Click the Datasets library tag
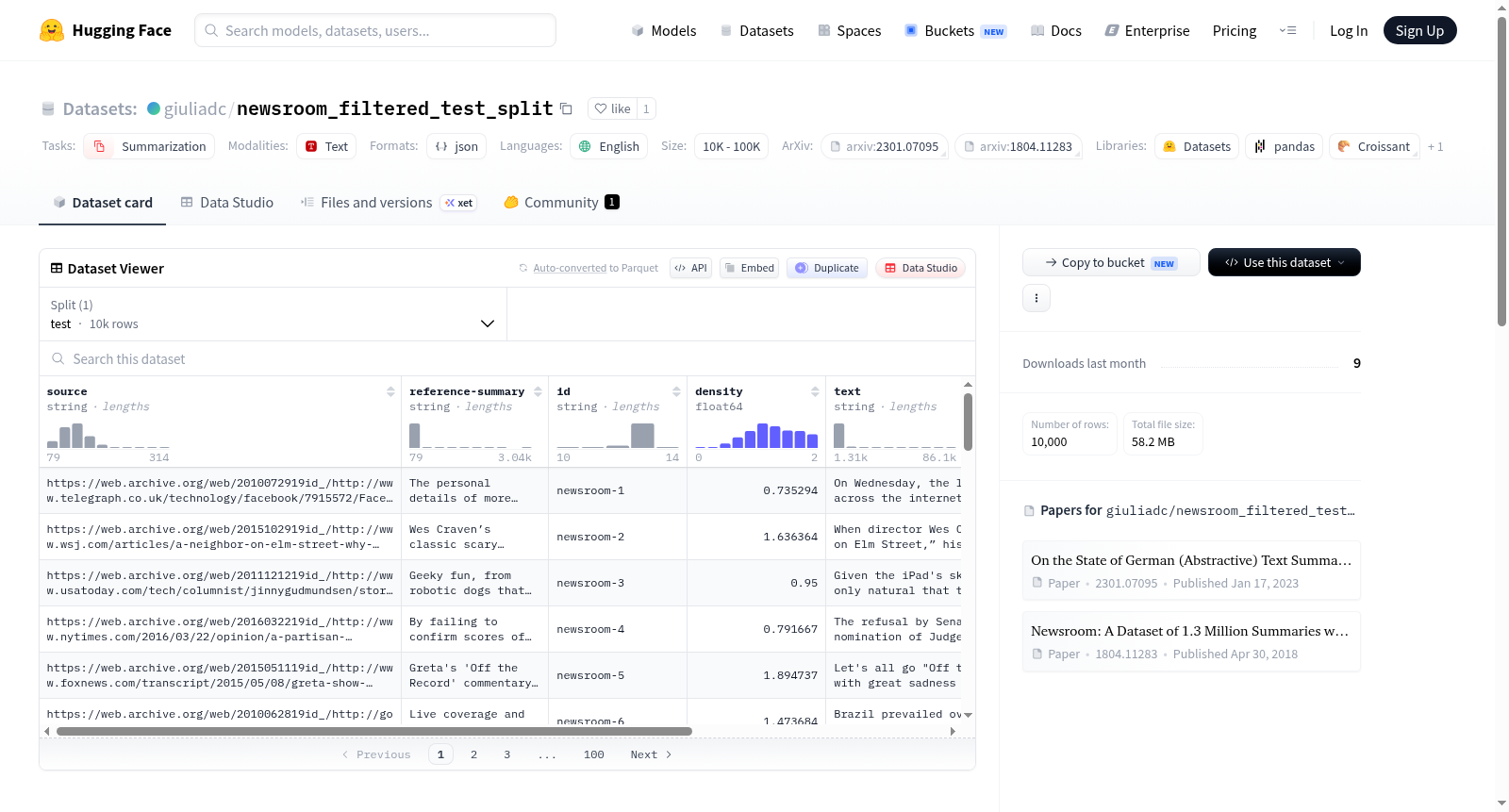The height and width of the screenshot is (812, 1509). coord(1197,146)
